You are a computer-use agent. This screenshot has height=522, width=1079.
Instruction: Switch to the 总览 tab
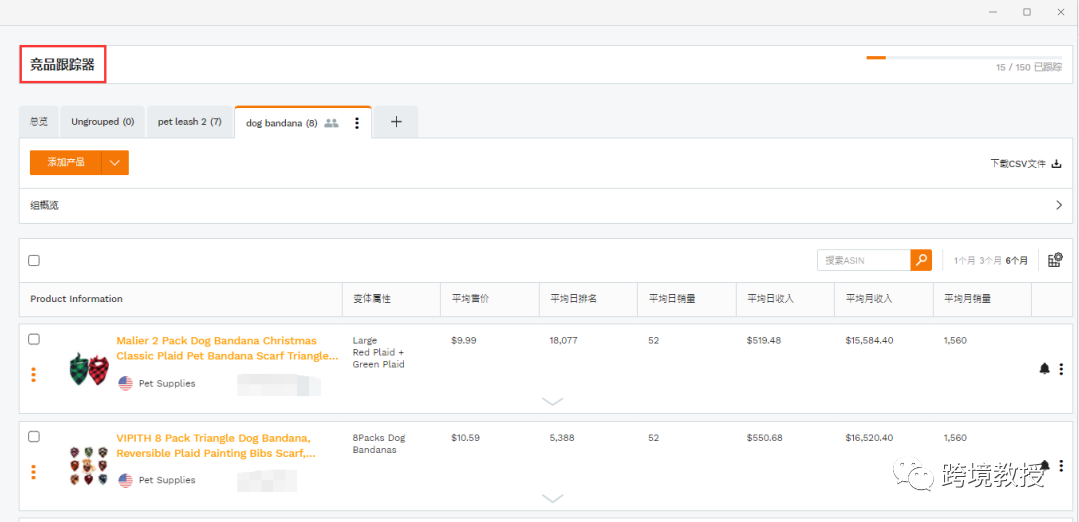tap(39, 122)
